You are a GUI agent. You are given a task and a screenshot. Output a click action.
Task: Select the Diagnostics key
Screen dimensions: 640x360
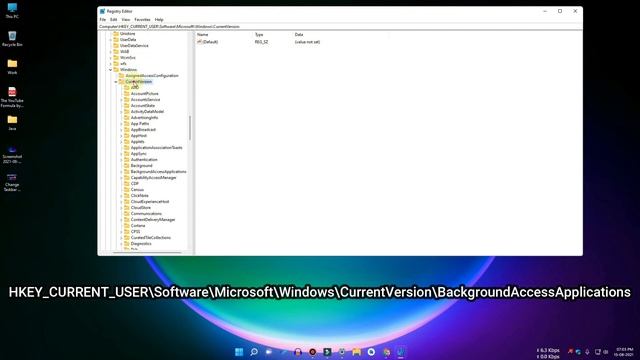click(141, 244)
